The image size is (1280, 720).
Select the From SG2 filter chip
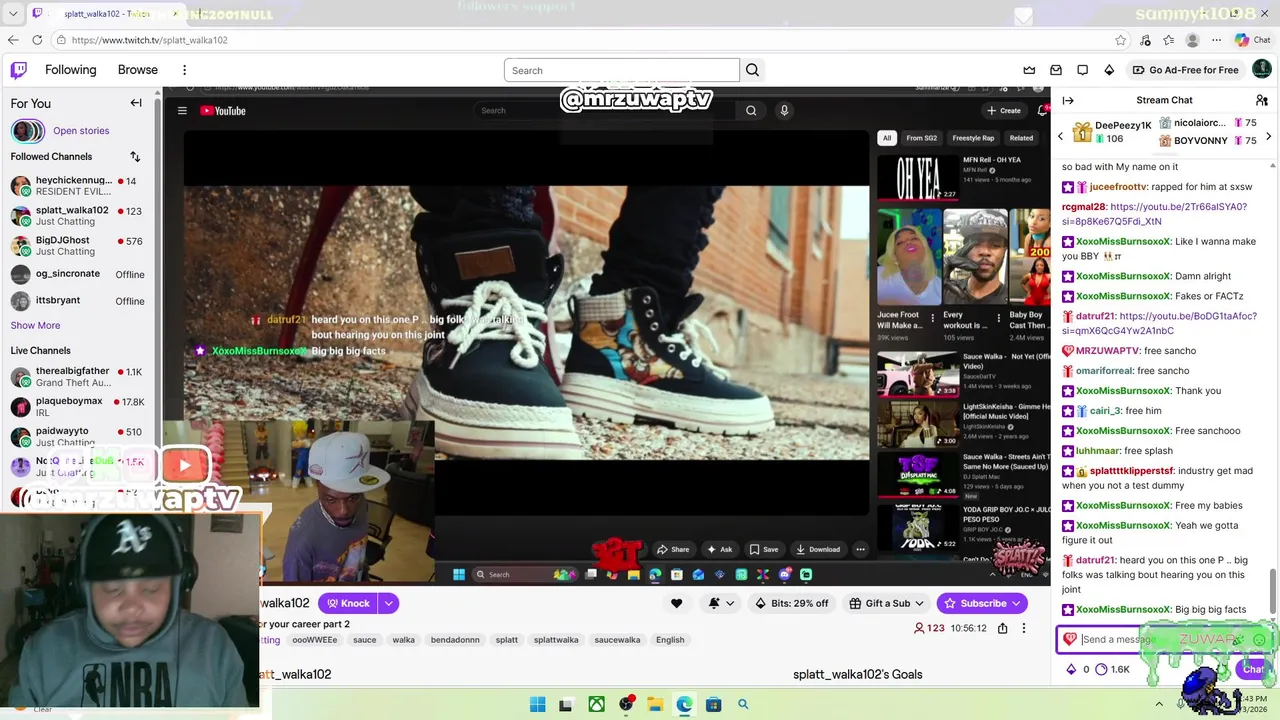(921, 138)
